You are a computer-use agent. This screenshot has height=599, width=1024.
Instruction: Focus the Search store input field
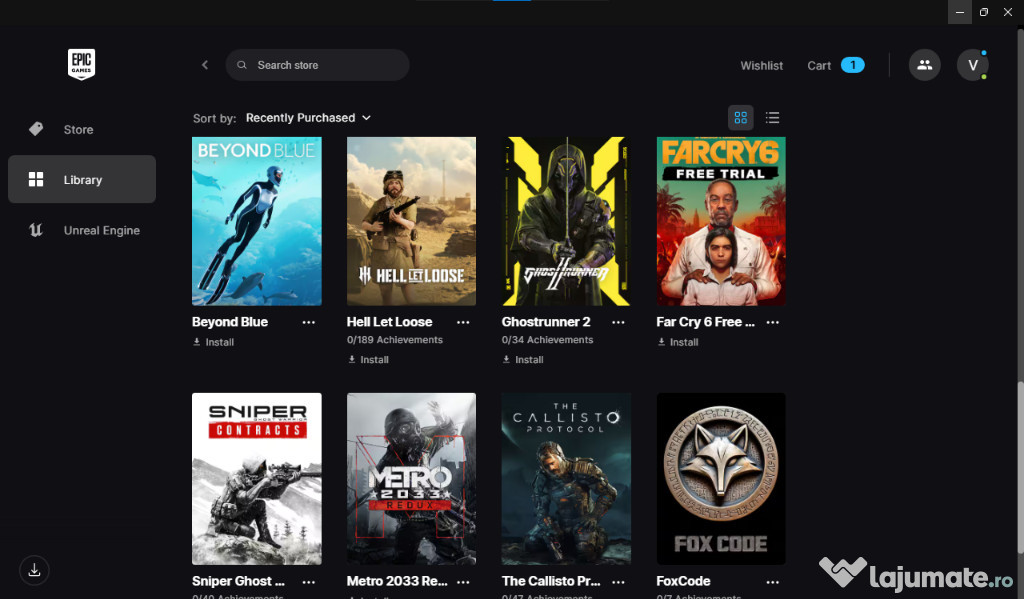click(317, 65)
